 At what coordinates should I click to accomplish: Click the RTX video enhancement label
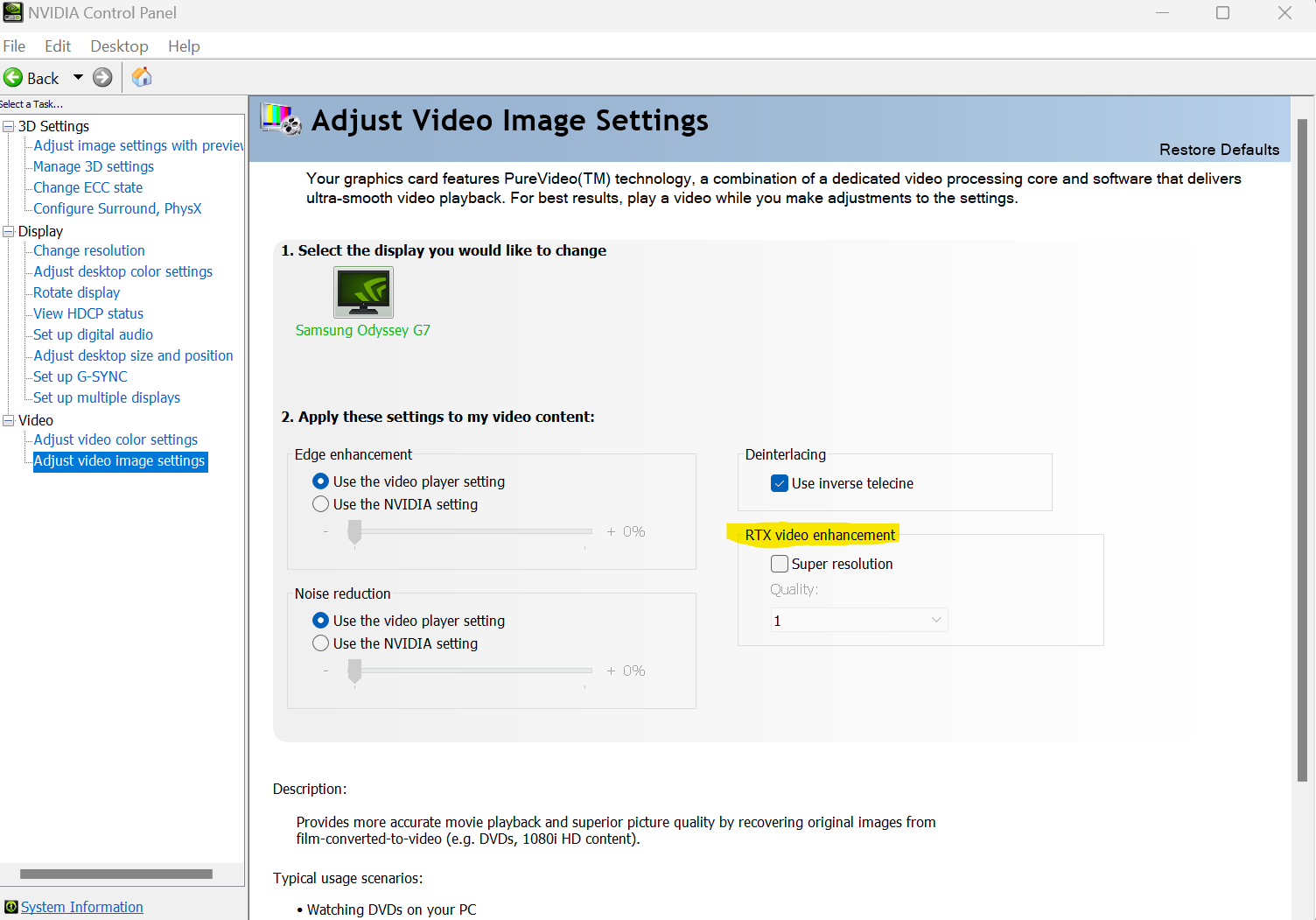coord(821,535)
